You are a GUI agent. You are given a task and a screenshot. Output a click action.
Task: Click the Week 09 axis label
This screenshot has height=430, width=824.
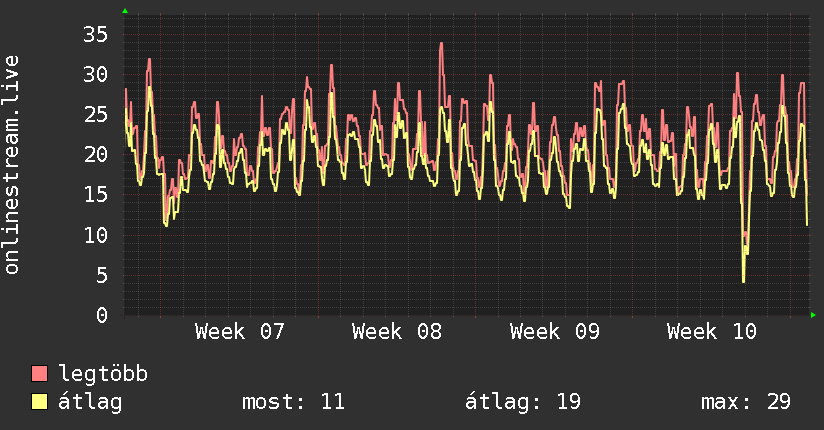tap(554, 332)
